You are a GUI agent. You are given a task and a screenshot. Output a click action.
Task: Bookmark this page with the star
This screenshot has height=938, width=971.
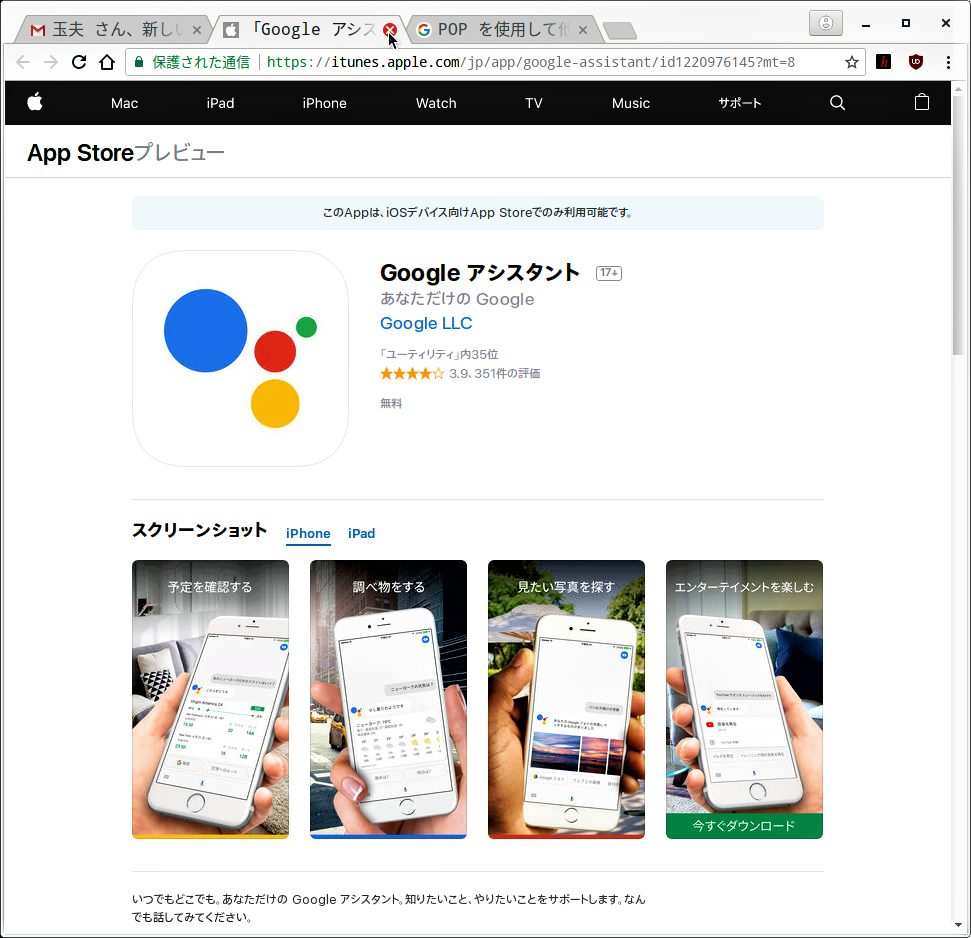point(852,62)
